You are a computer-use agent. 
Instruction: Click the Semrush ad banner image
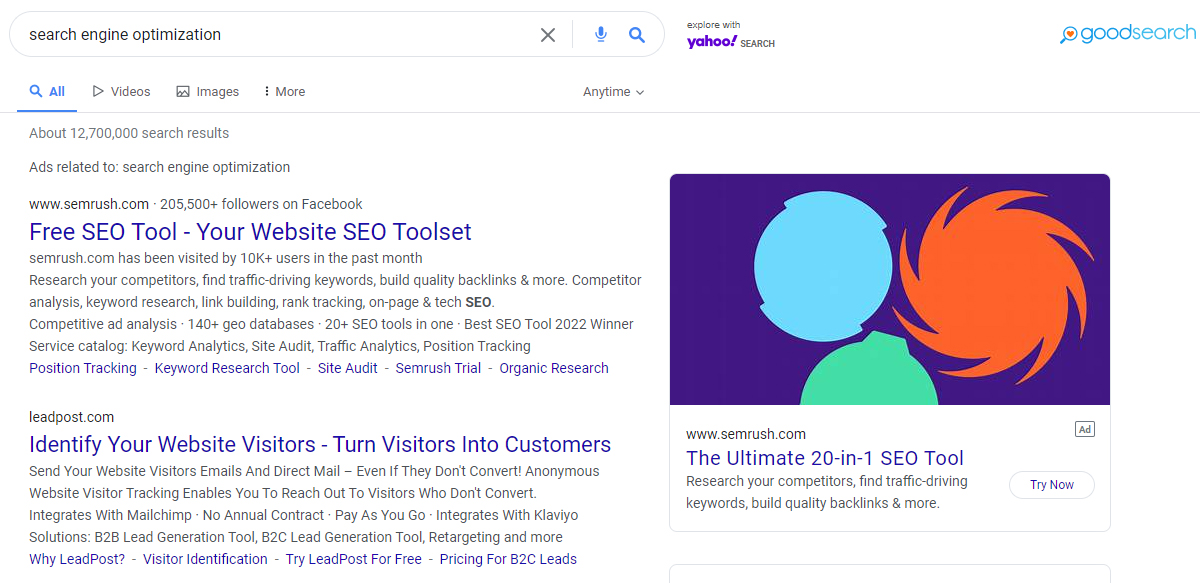click(x=890, y=289)
